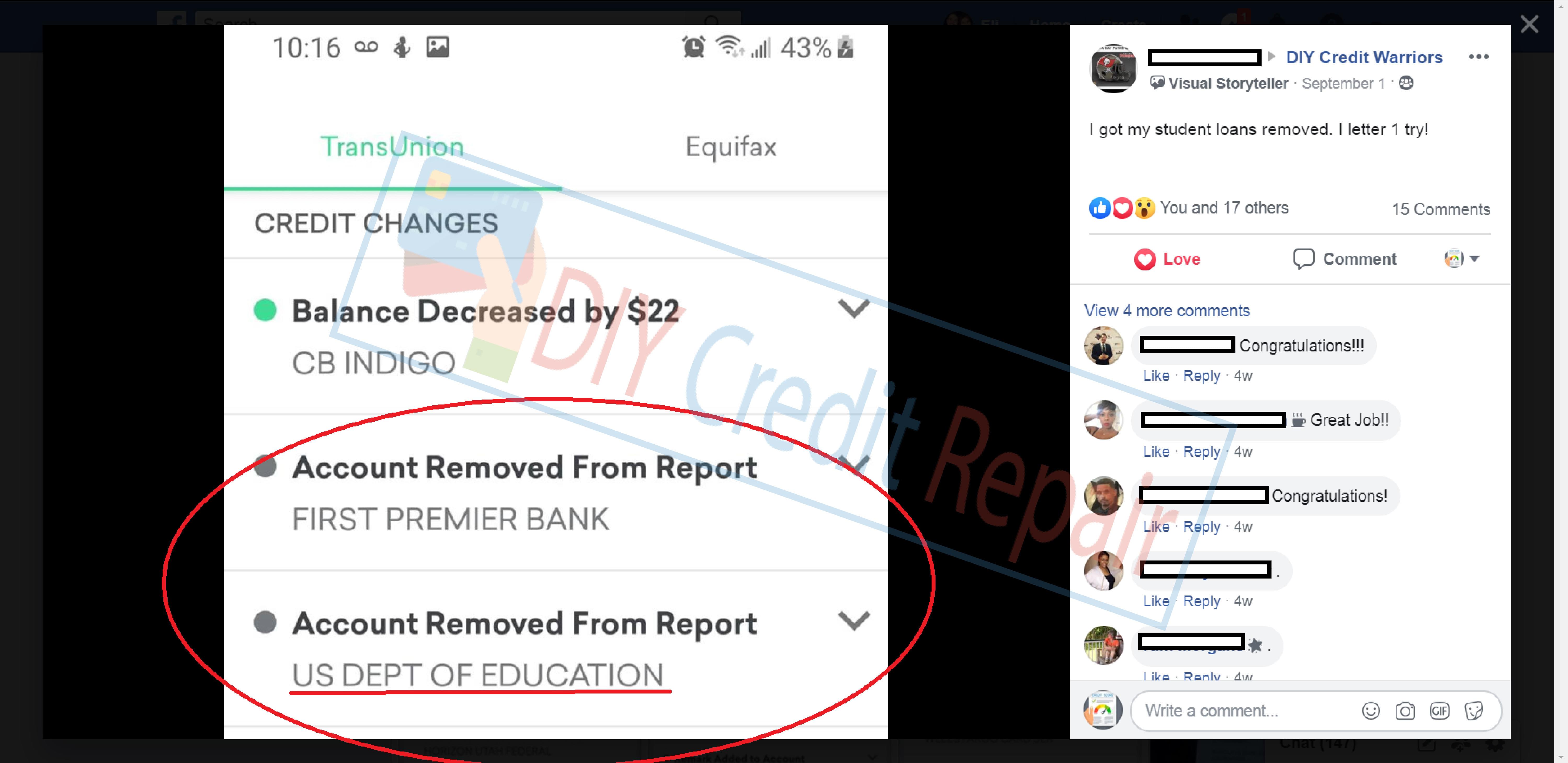1568x763 pixels.
Task: Expand Balance Decreased by $22 entry
Action: [853, 309]
